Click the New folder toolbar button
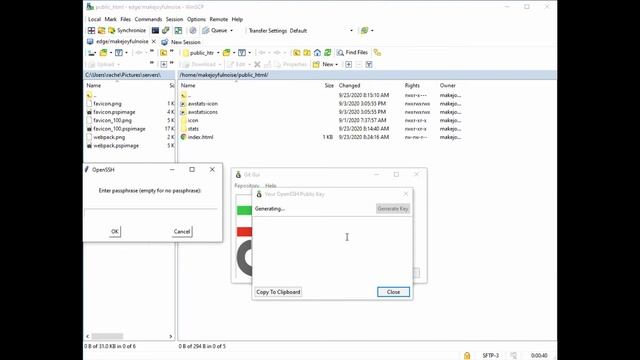The height and width of the screenshot is (360, 640). coord(323,64)
